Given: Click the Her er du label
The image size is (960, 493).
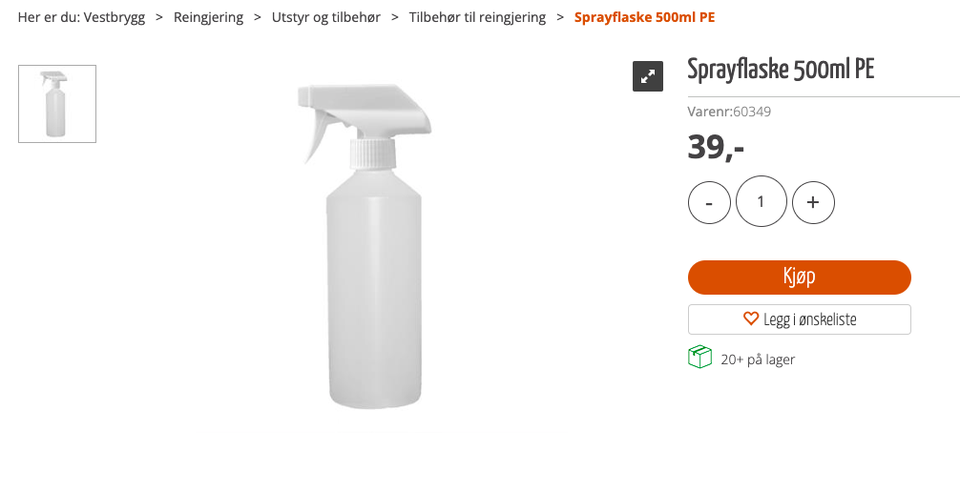Looking at the screenshot, I should point(46,18).
